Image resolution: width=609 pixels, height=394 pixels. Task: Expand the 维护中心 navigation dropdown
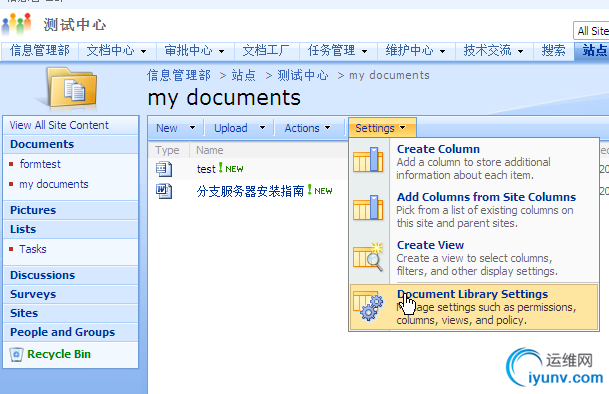[x=442, y=51]
